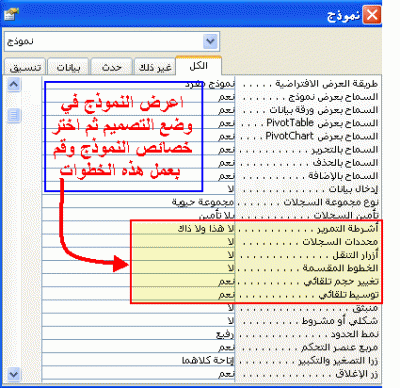This screenshot has height=388, width=400.
Task: Click the scrollbar up arrow
Action: (x=14, y=84)
